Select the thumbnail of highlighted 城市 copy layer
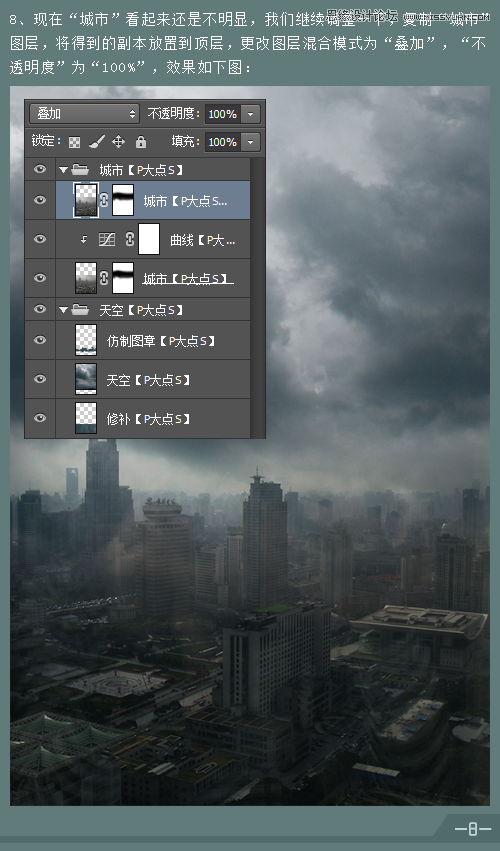Screen dimensions: 500x851 [x=86, y=200]
